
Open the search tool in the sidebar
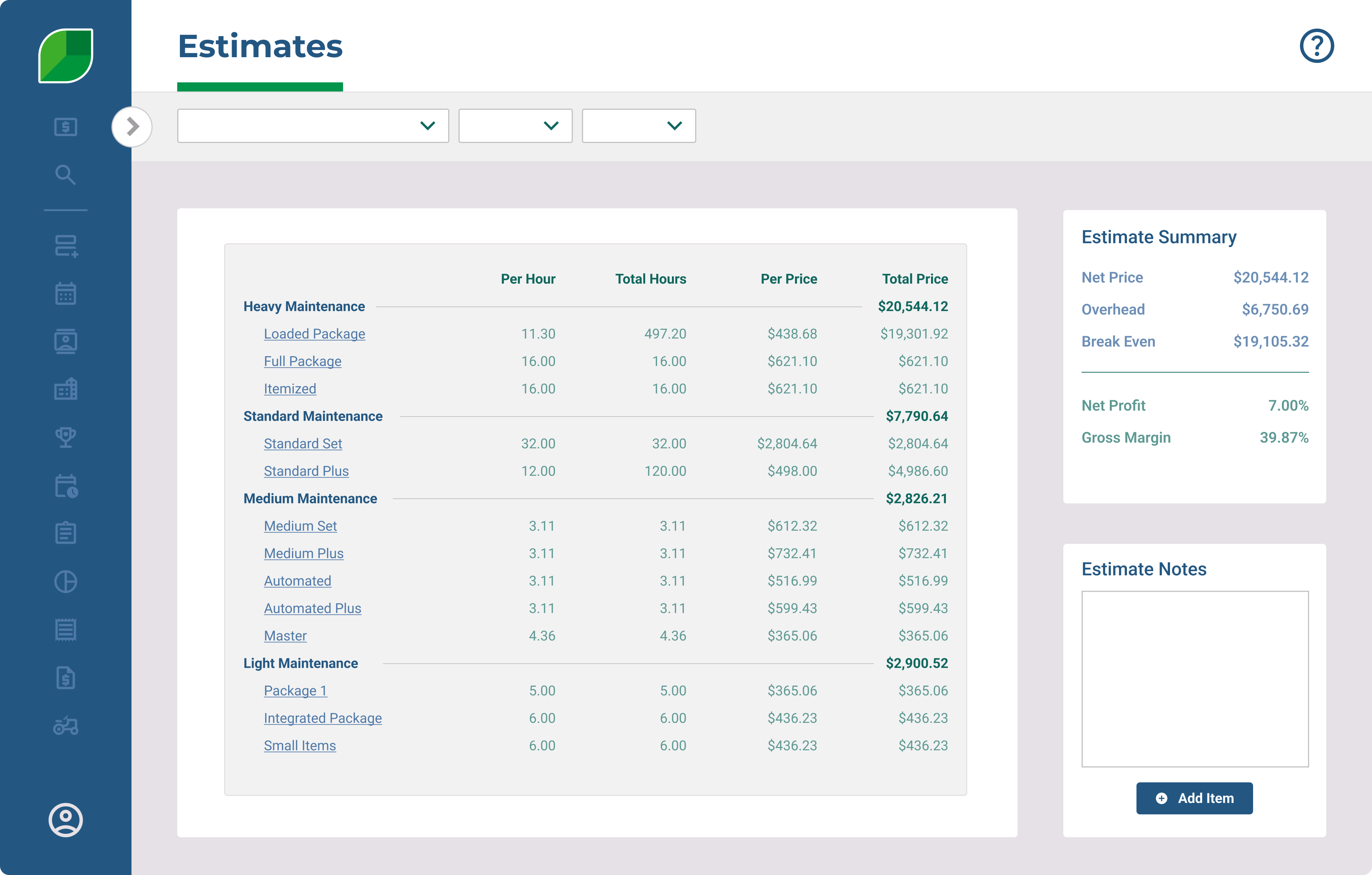pyautogui.click(x=66, y=175)
